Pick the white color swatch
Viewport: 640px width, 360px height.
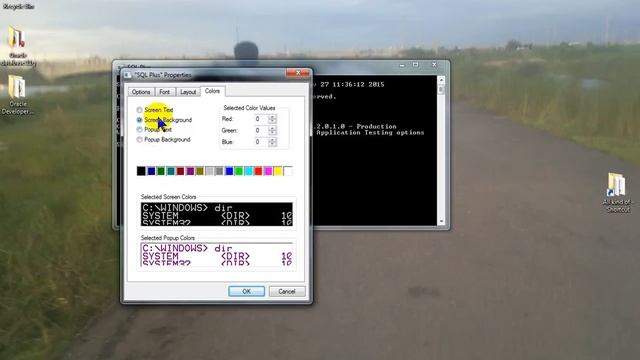[x=288, y=171]
